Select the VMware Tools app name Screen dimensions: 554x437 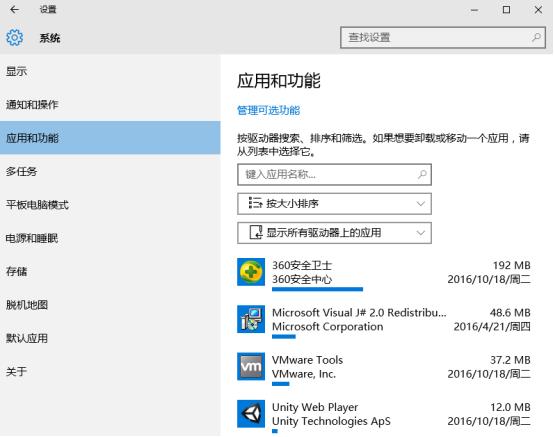click(307, 360)
